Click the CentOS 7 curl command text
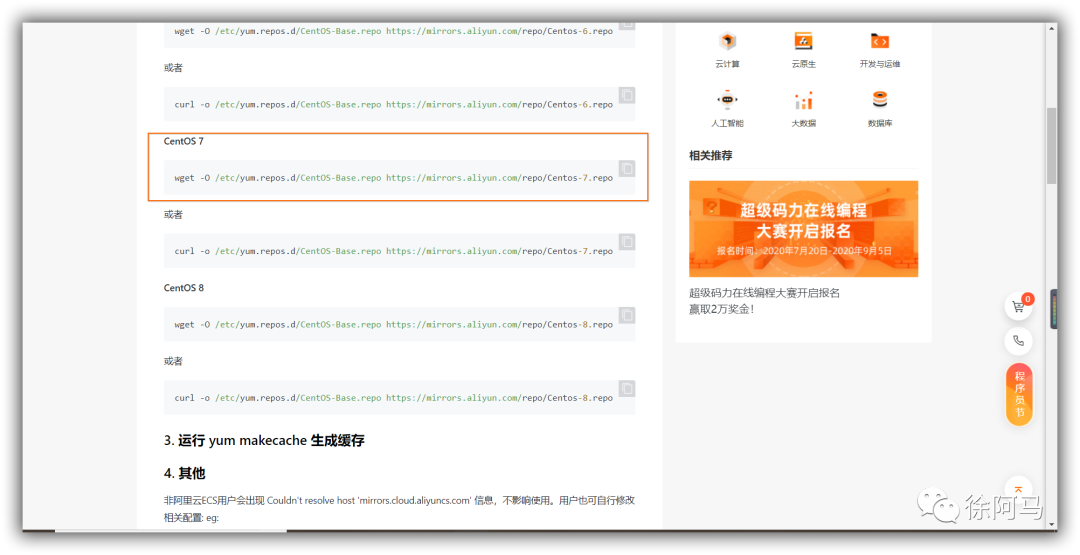The image size is (1080, 555). [x=393, y=251]
